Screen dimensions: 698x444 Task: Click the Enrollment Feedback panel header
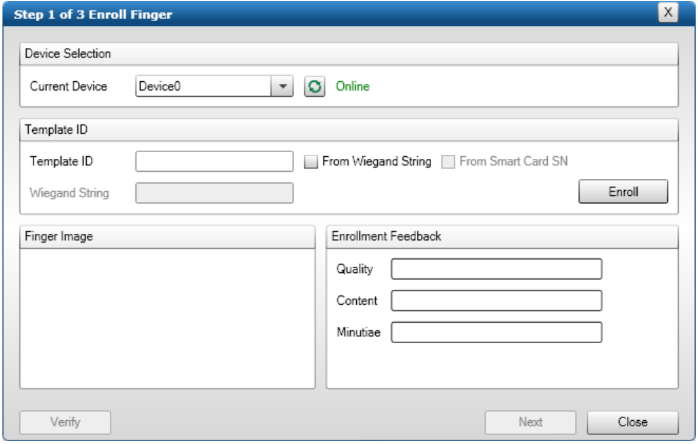pos(502,236)
